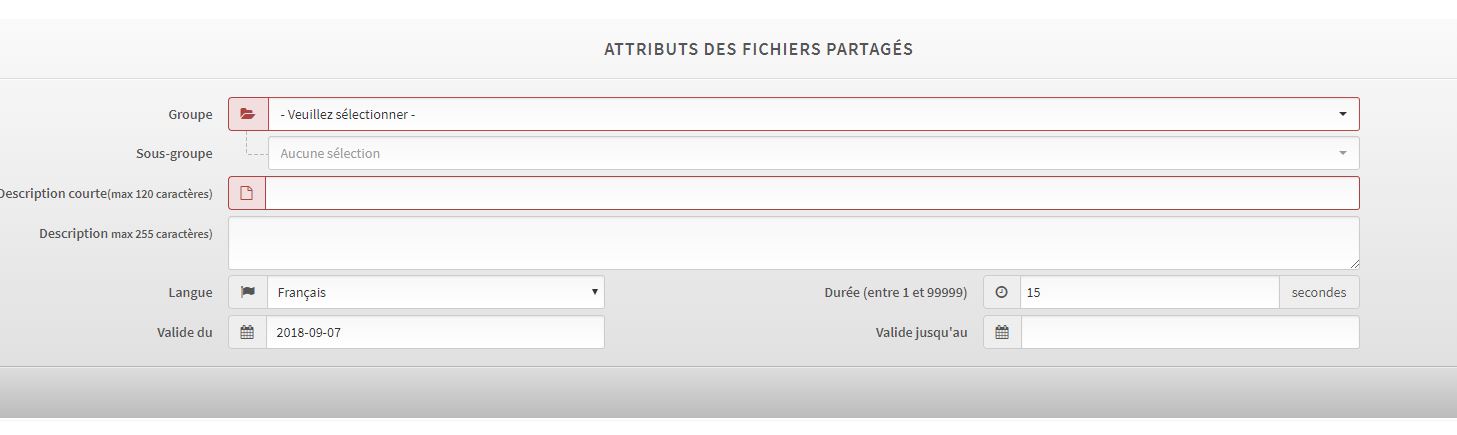Click the folder icon beside Groupe
The image size is (1457, 435).
click(248, 114)
